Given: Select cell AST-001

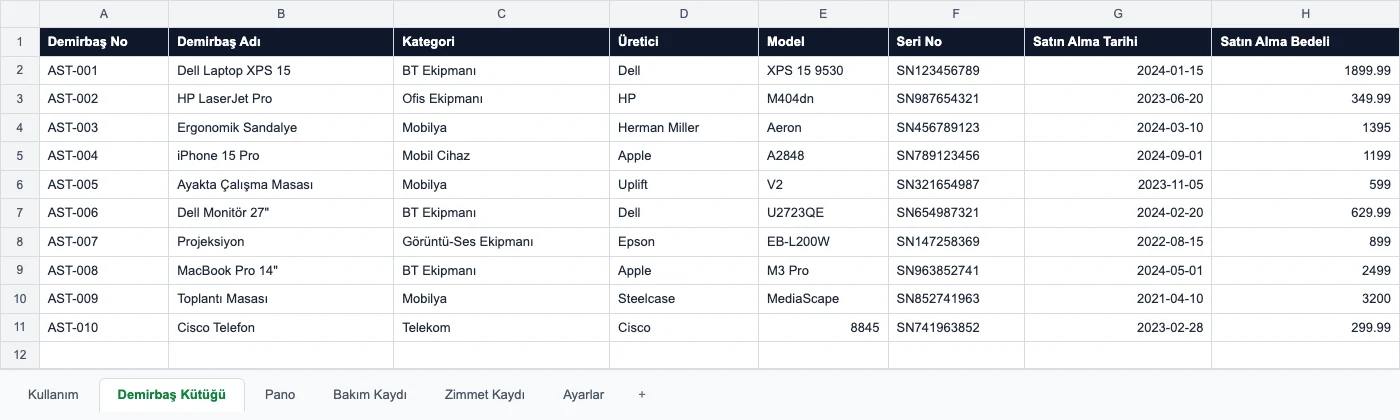Looking at the screenshot, I should tap(104, 71).
